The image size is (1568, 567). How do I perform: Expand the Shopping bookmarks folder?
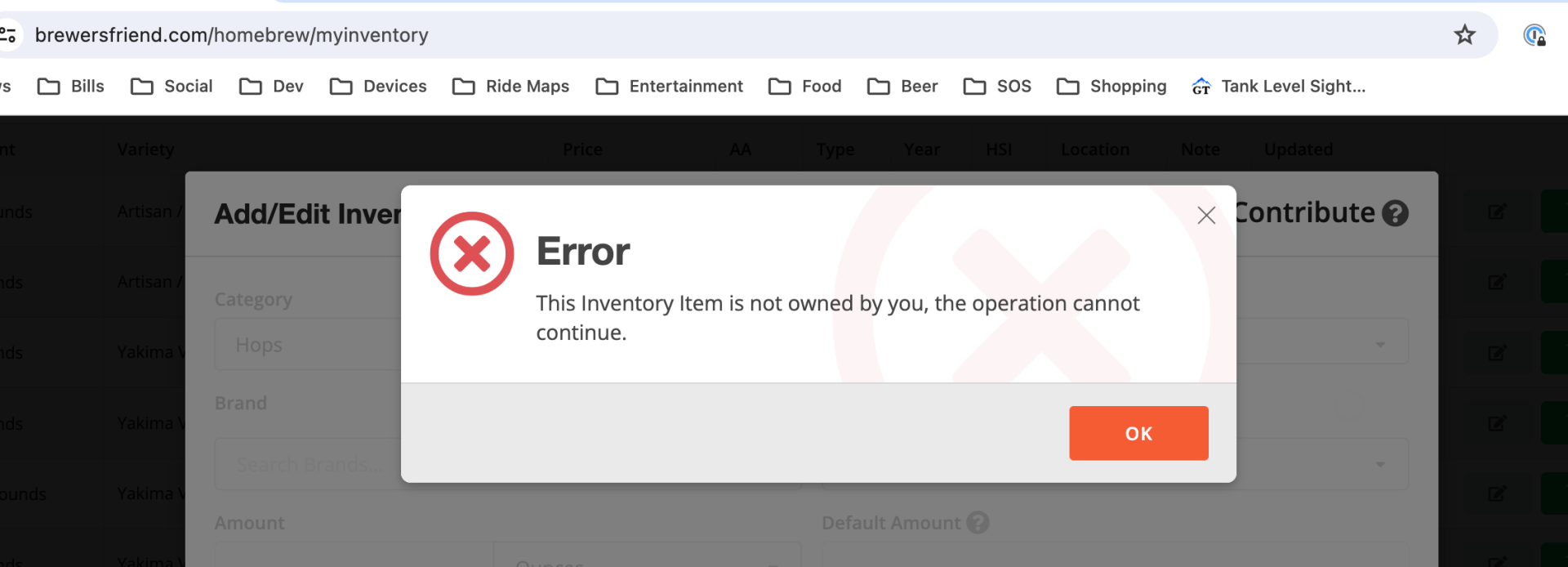[x=1111, y=87]
